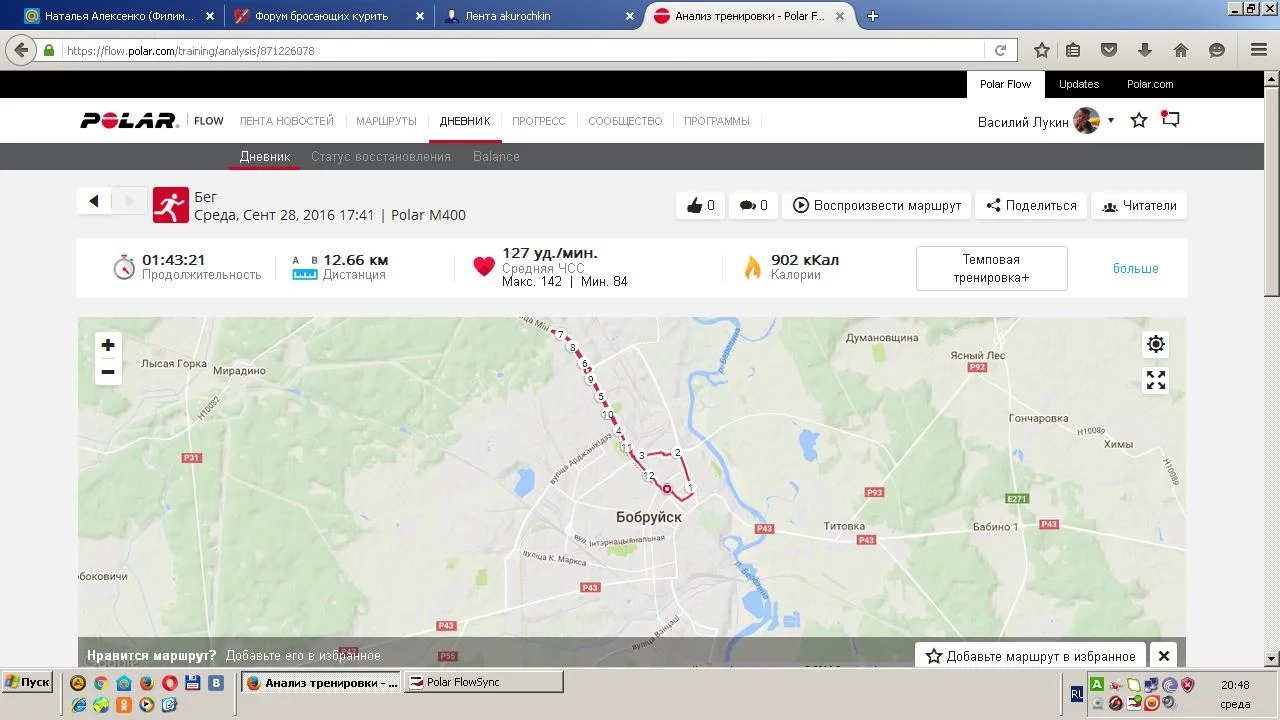Open map layer settings gear
This screenshot has height=720, width=1280.
[1156, 344]
